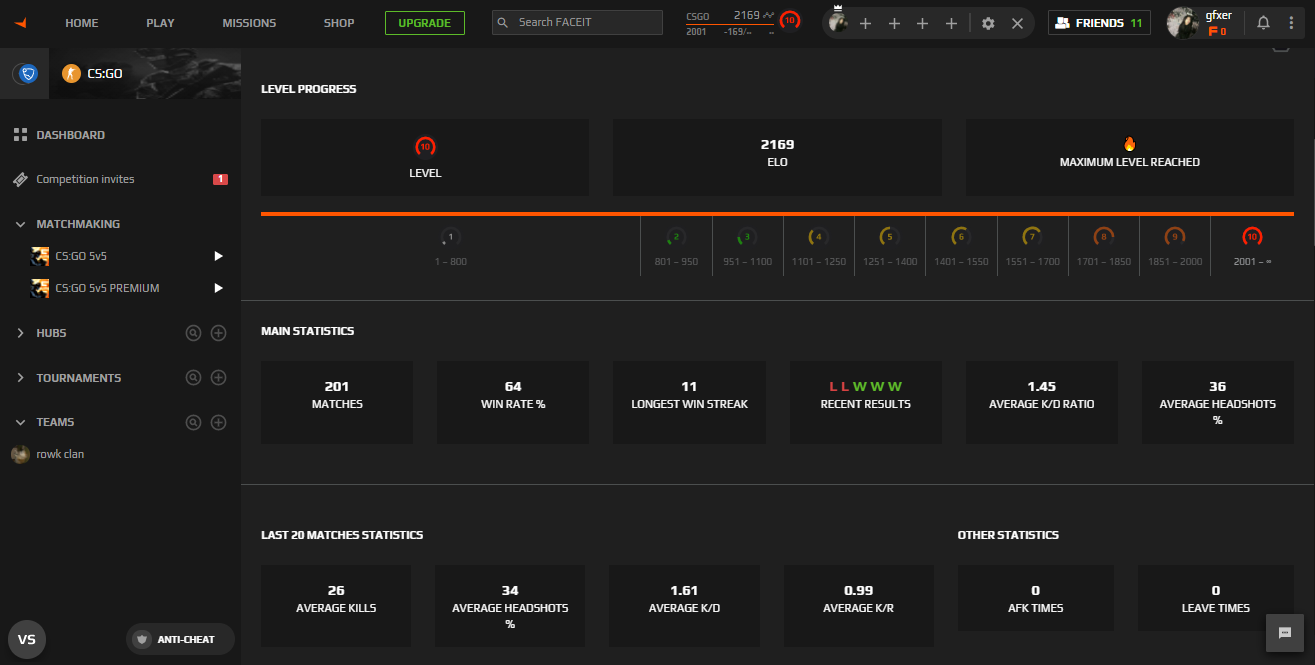Click the ELO trend graph icon
The height and width of the screenshot is (665, 1315).
point(768,15)
